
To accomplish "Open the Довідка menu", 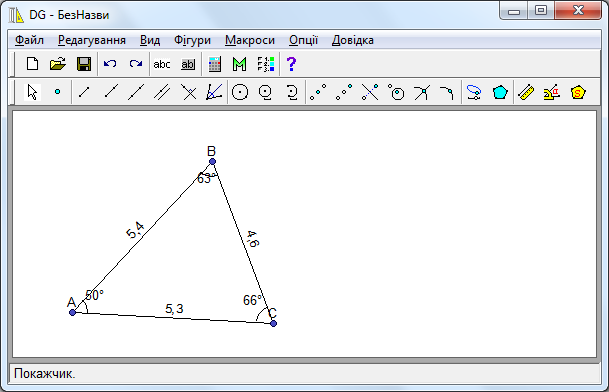I will [353, 40].
